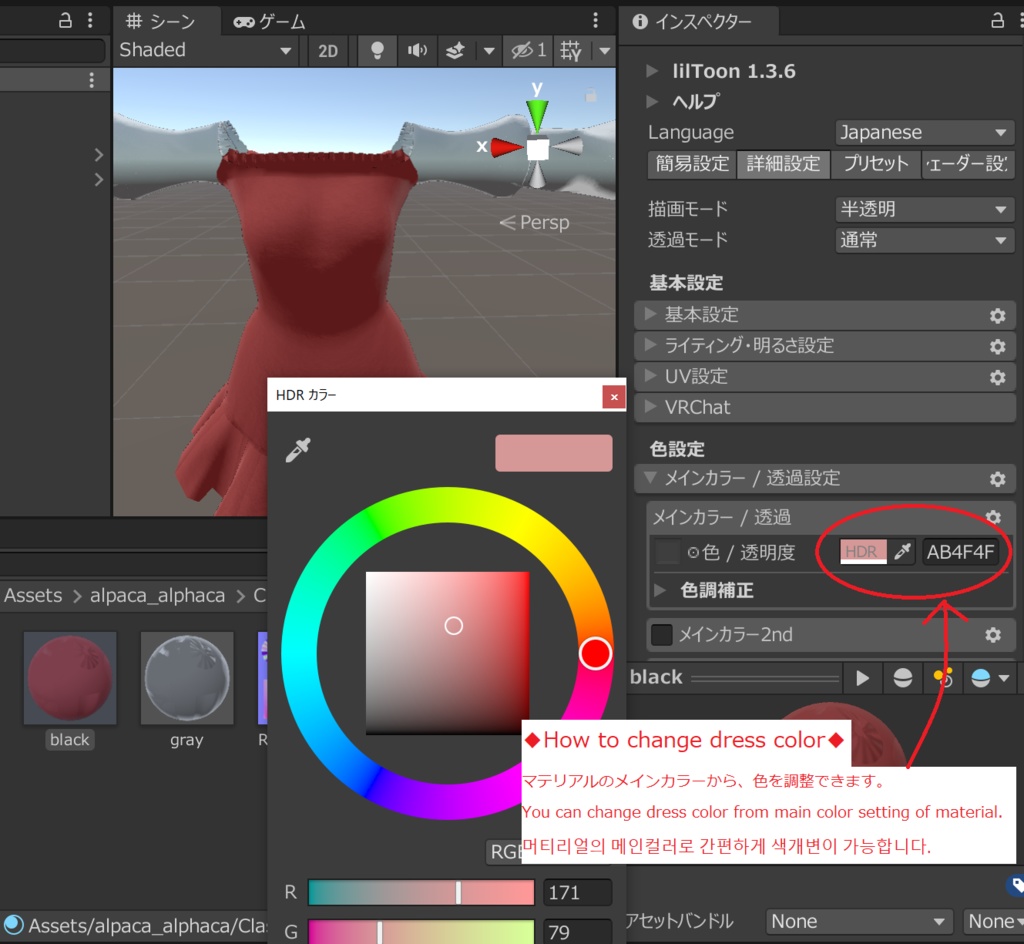Viewport: 1024px width, 944px height.
Task: Open gear menu for メインカラー / 透過設定
Action: 997,479
